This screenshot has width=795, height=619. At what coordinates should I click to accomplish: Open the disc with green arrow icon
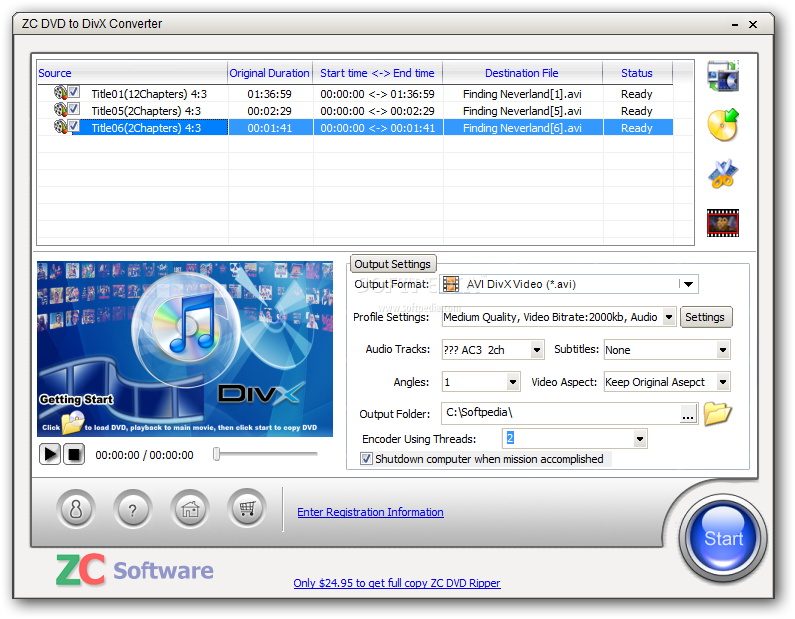723,125
